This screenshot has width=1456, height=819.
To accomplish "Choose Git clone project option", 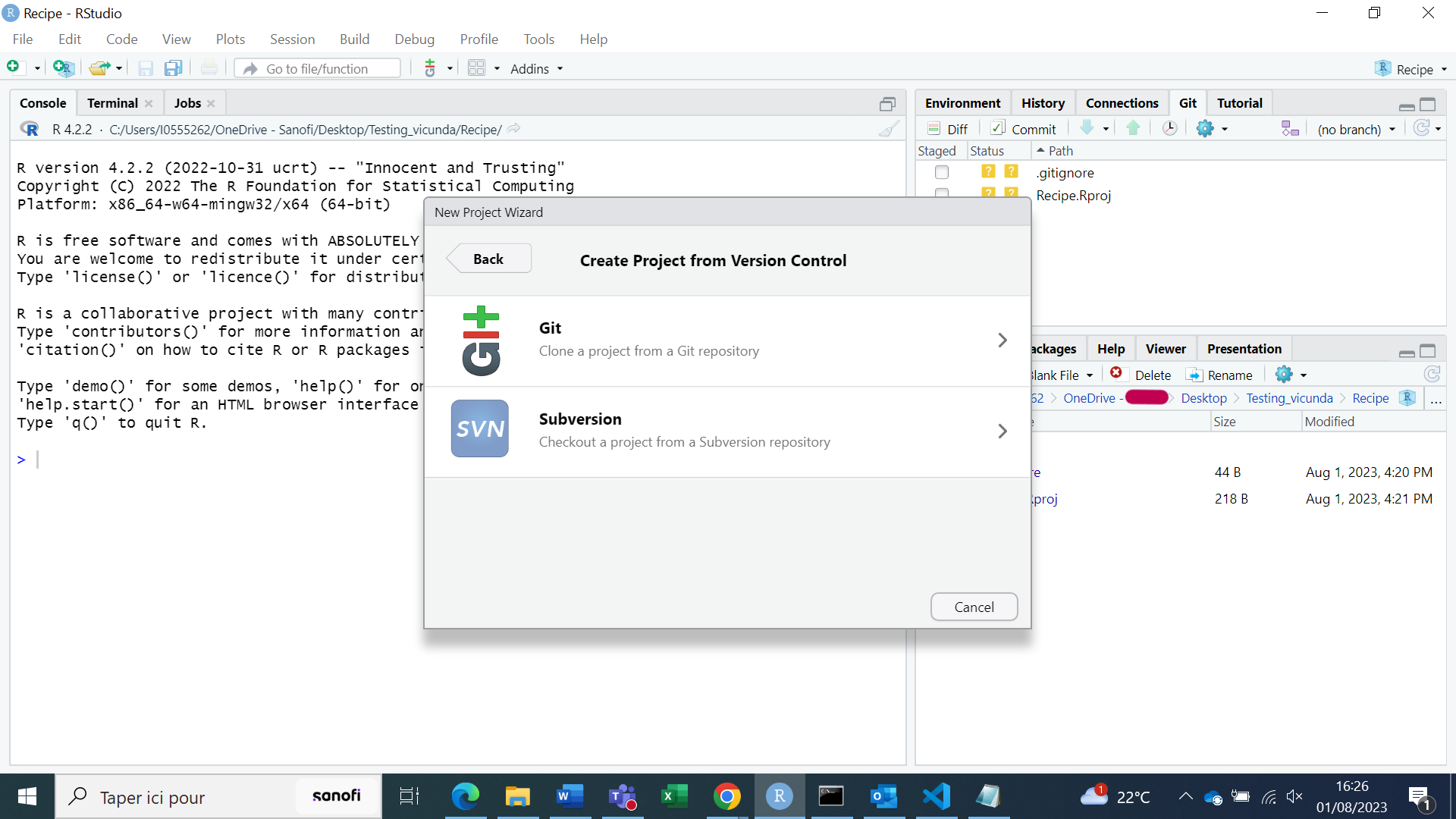I will tap(726, 340).
